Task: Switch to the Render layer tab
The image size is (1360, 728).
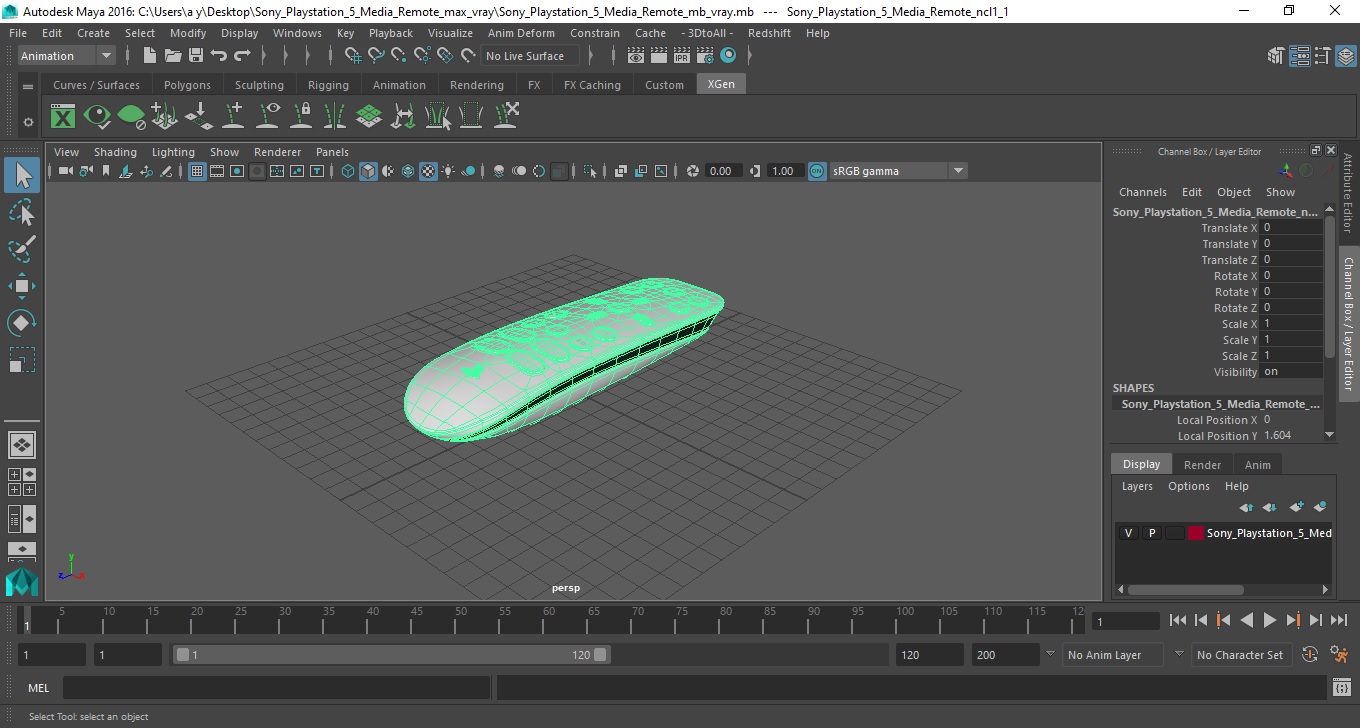Action: (1202, 465)
